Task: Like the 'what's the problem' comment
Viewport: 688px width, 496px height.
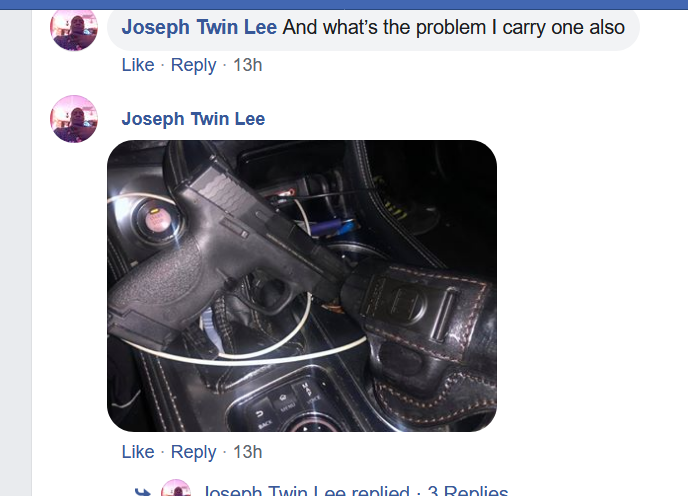Action: pyautogui.click(x=138, y=65)
